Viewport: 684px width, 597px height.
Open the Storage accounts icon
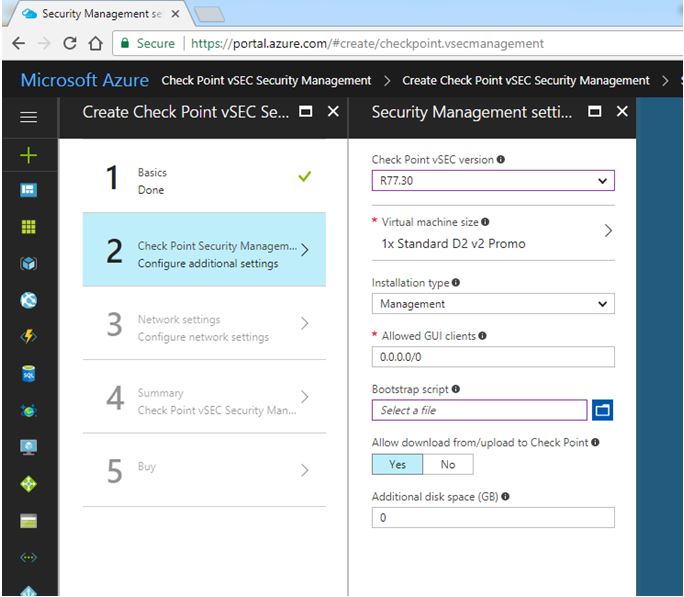coord(28,521)
